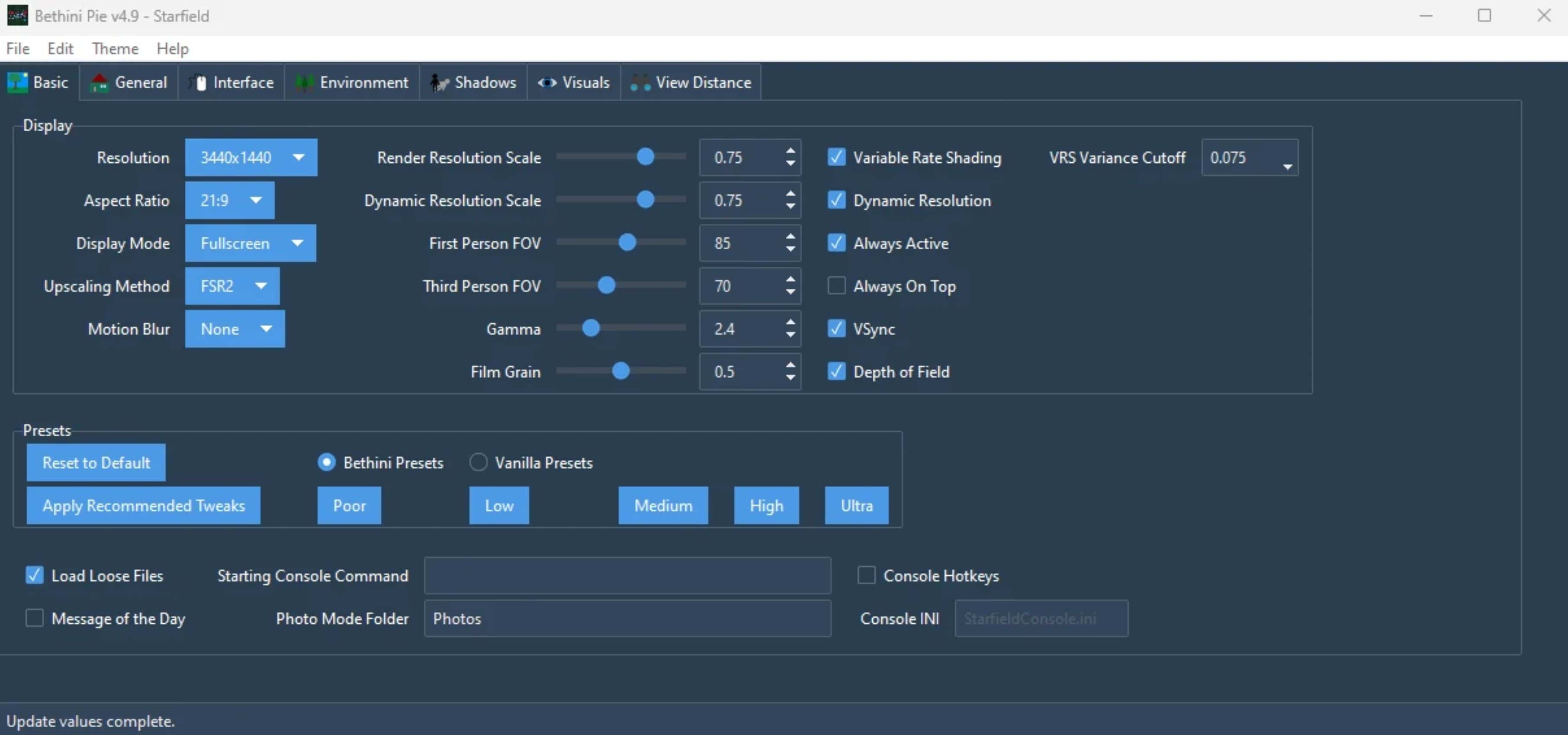
Task: Click the General tab house icon
Action: tap(99, 82)
